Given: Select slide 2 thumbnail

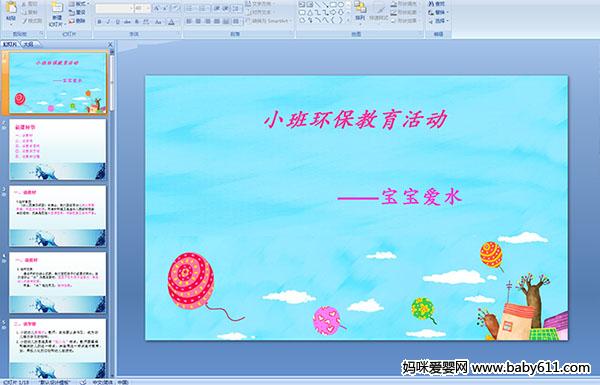Looking at the screenshot, I should pyautogui.click(x=58, y=150).
